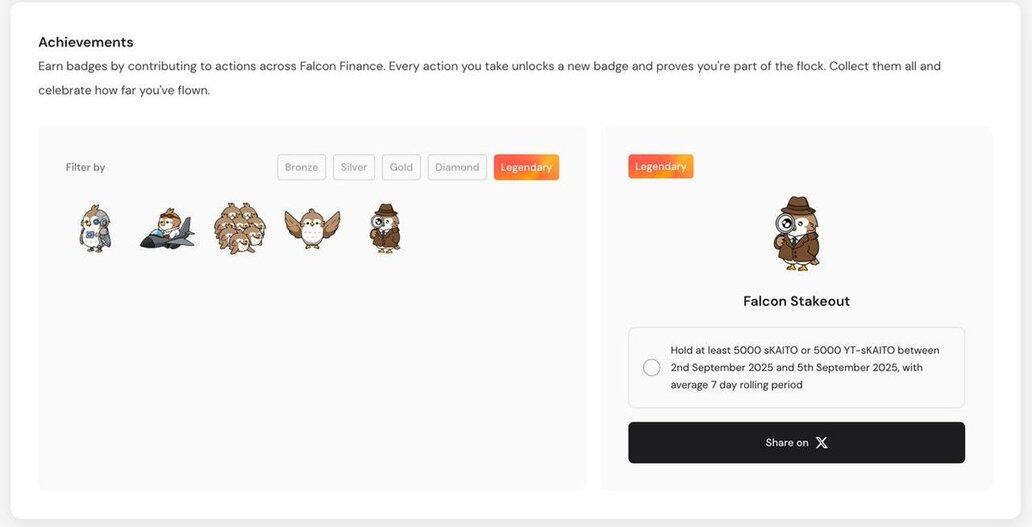Filter achievements by Gold tier
The width and height of the screenshot is (1032, 527).
click(401, 167)
